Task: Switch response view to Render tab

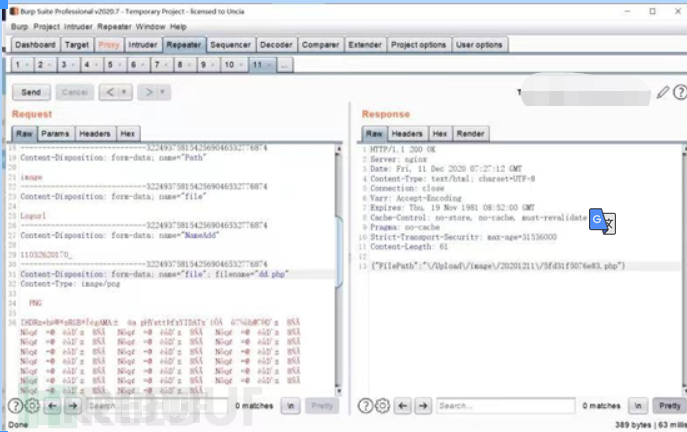Action: click(x=471, y=134)
